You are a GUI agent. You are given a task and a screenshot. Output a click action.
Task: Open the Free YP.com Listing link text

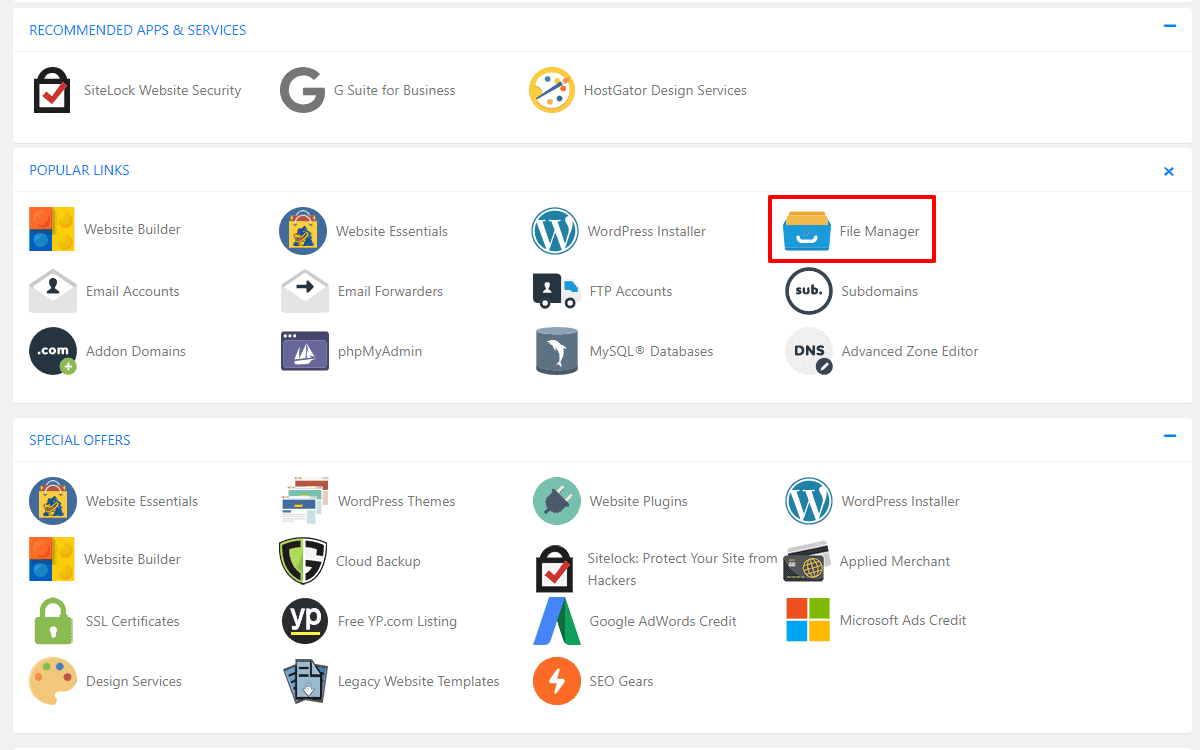pos(397,621)
